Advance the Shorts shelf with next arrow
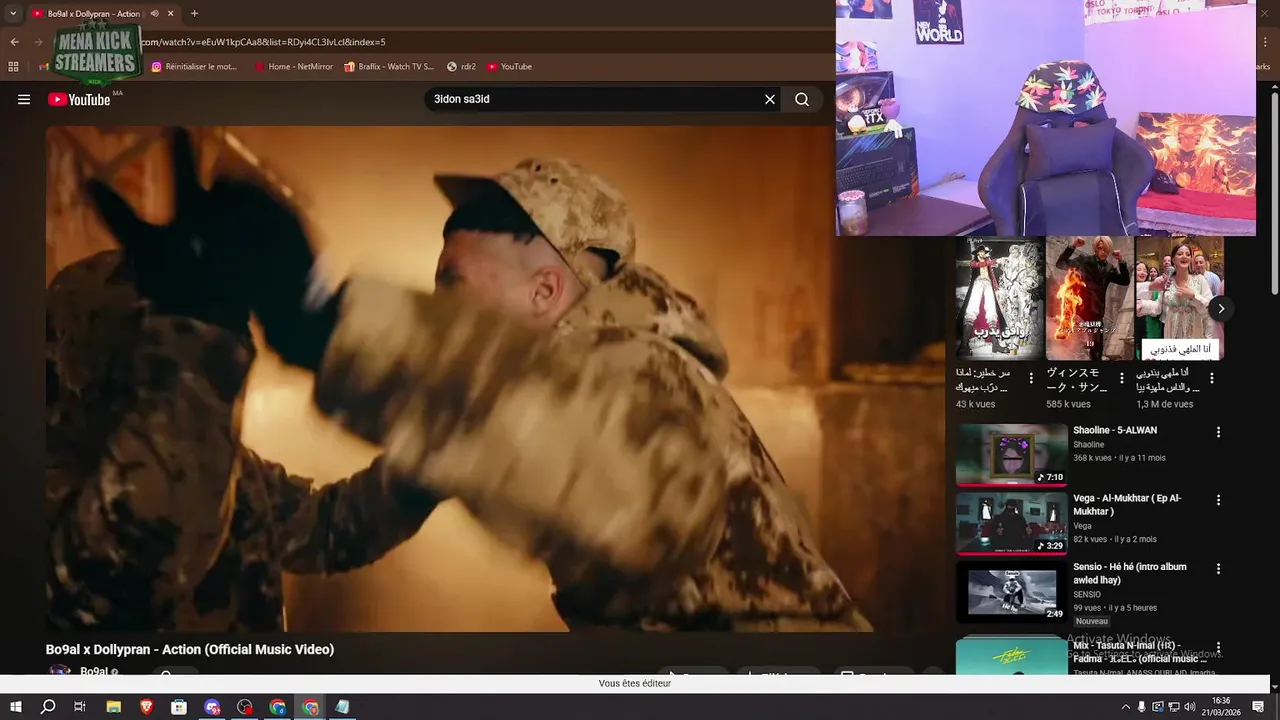The height and width of the screenshot is (720, 1280). click(1220, 309)
